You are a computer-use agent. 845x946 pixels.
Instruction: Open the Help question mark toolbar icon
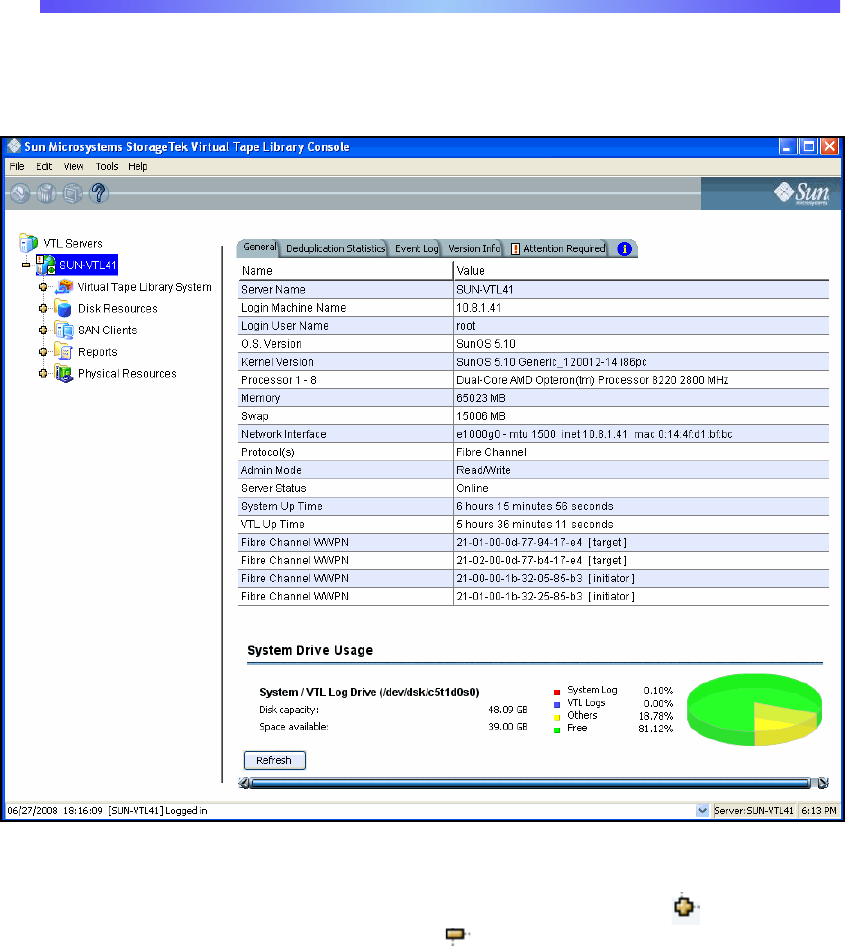[x=99, y=194]
